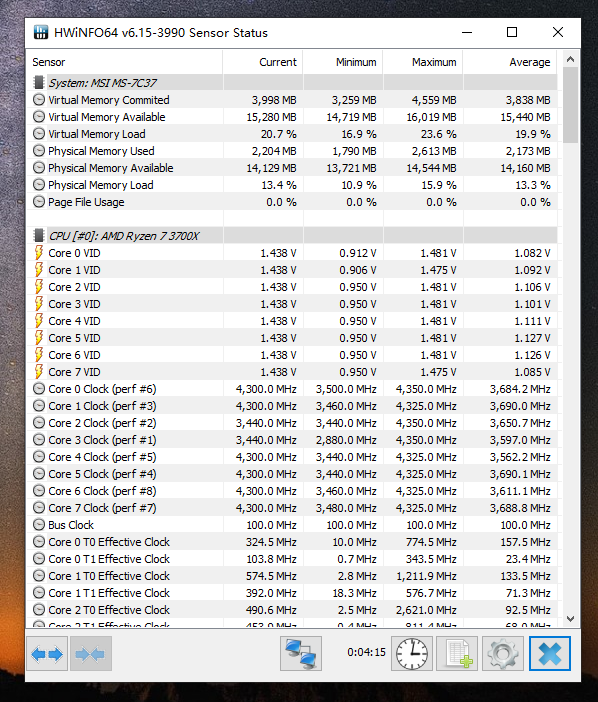Click the scrollbar down arrow
This screenshot has width=598, height=702.
click(570, 619)
